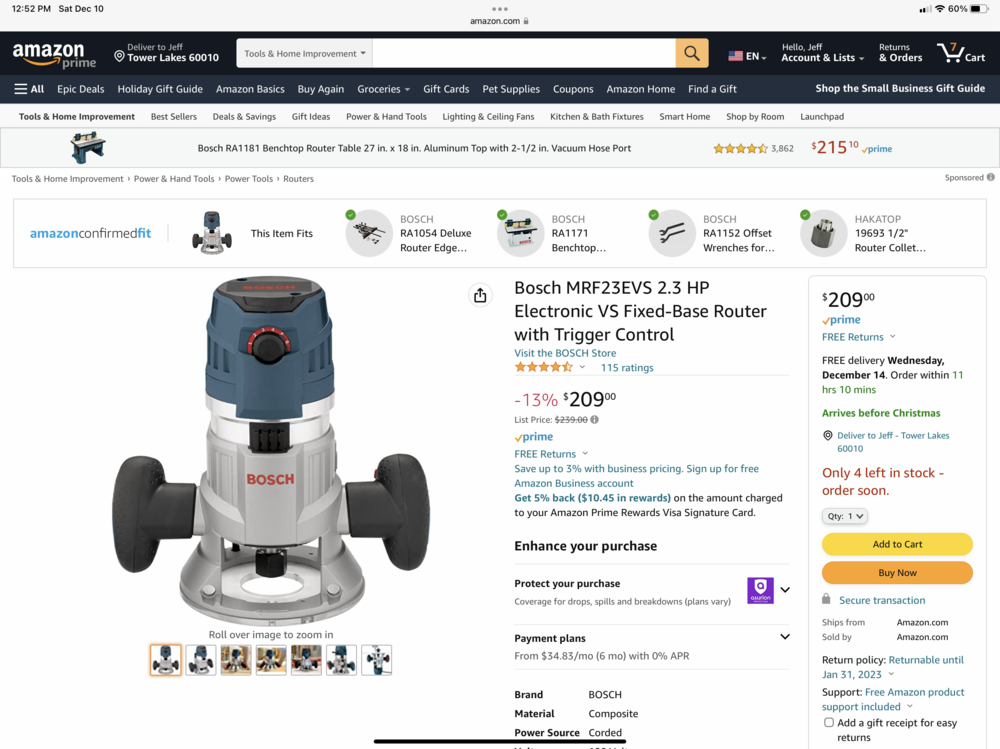Click the List Price info icon
The height and width of the screenshot is (749, 1000).
click(595, 420)
